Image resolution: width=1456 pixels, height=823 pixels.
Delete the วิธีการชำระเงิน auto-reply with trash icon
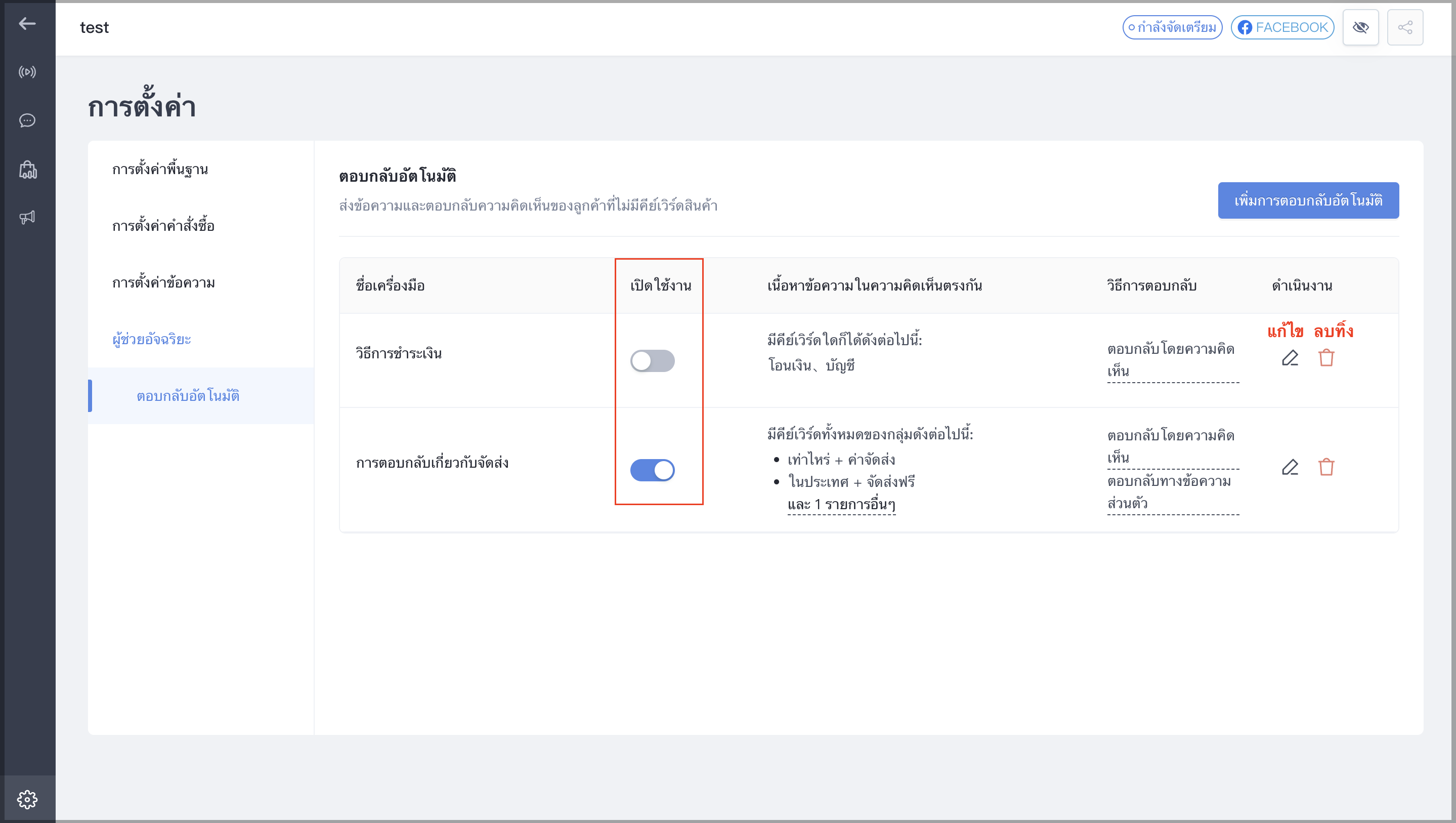pos(1326,358)
